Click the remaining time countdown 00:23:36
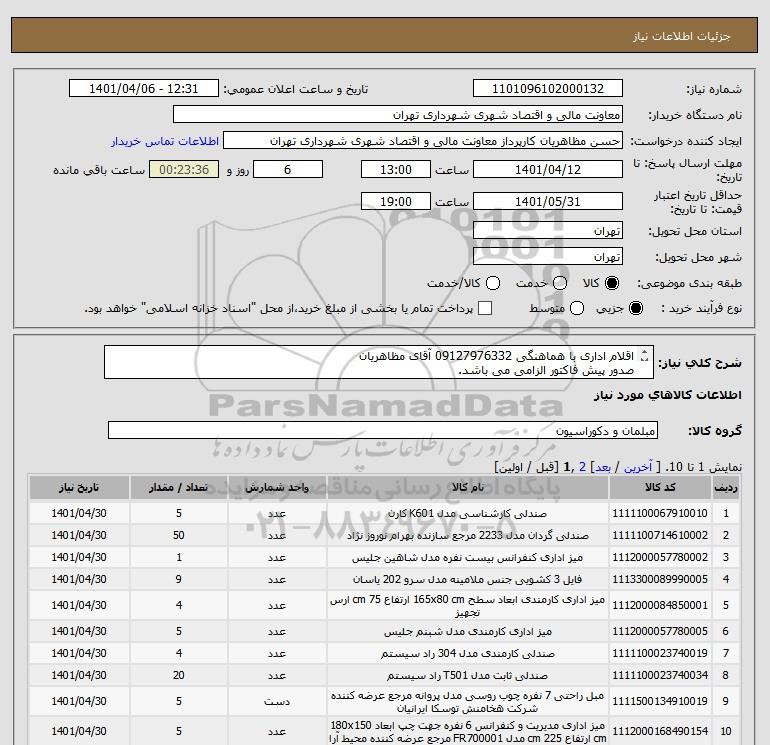The height and width of the screenshot is (745, 770). [184, 169]
